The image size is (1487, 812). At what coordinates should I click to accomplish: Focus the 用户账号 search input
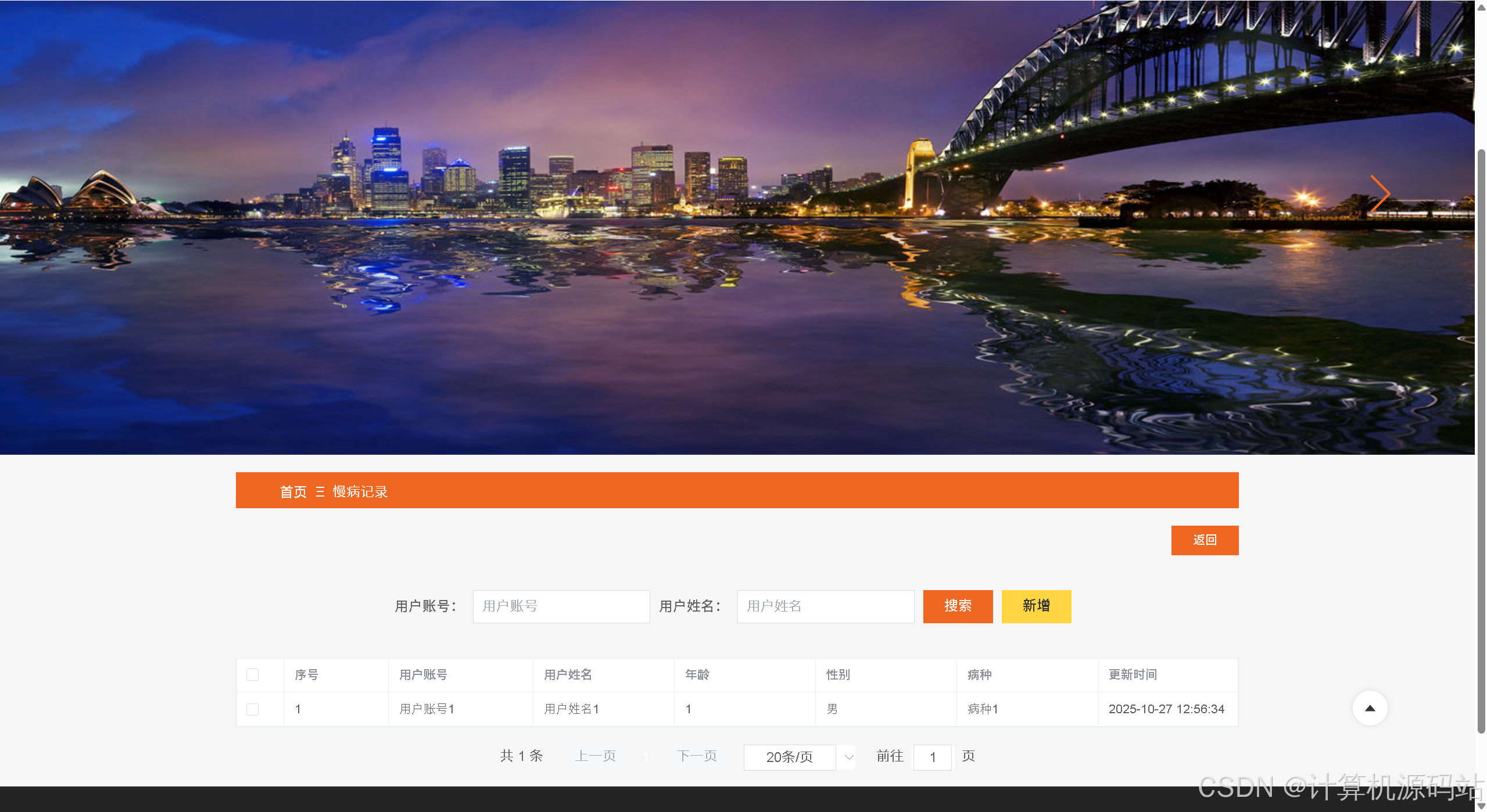[561, 606]
